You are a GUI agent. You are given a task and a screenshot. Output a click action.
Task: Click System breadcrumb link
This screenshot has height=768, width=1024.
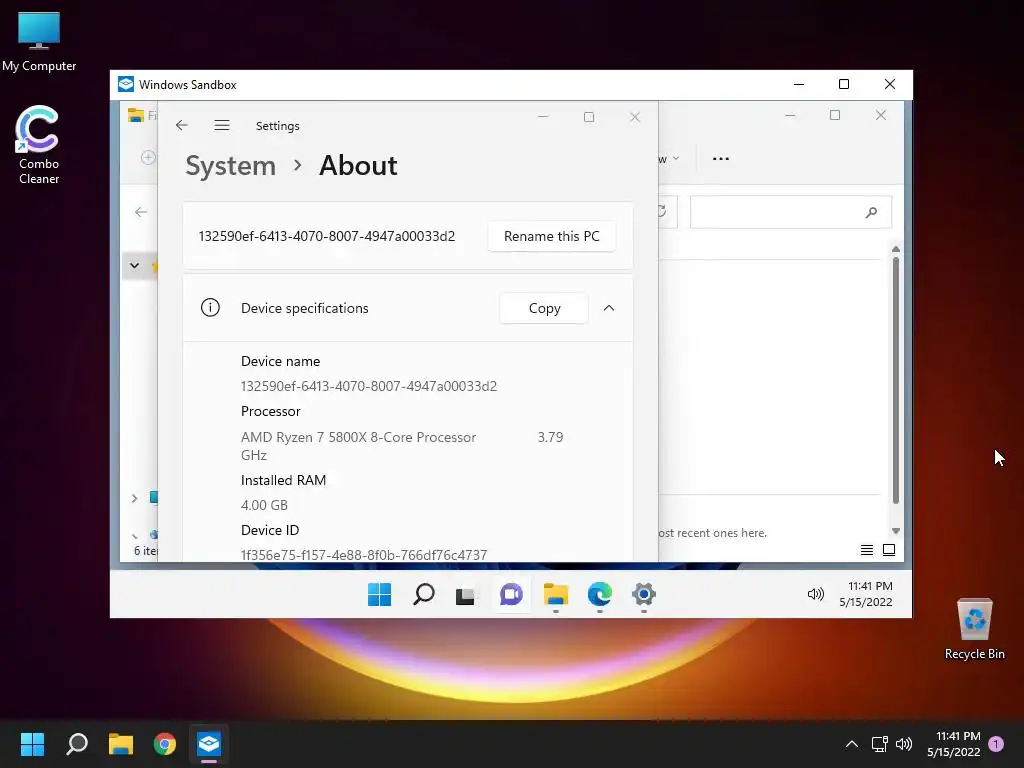pos(231,166)
